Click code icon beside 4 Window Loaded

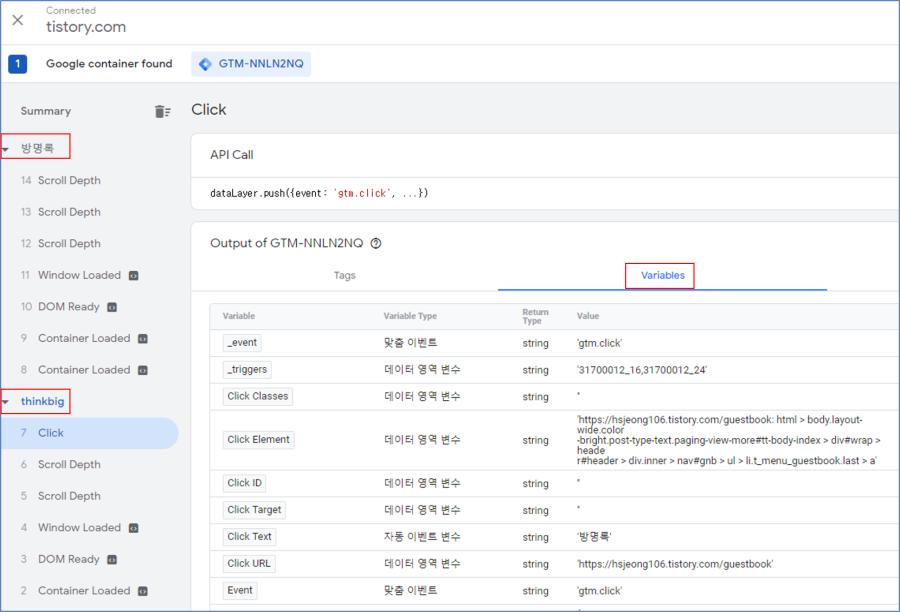click(x=133, y=528)
